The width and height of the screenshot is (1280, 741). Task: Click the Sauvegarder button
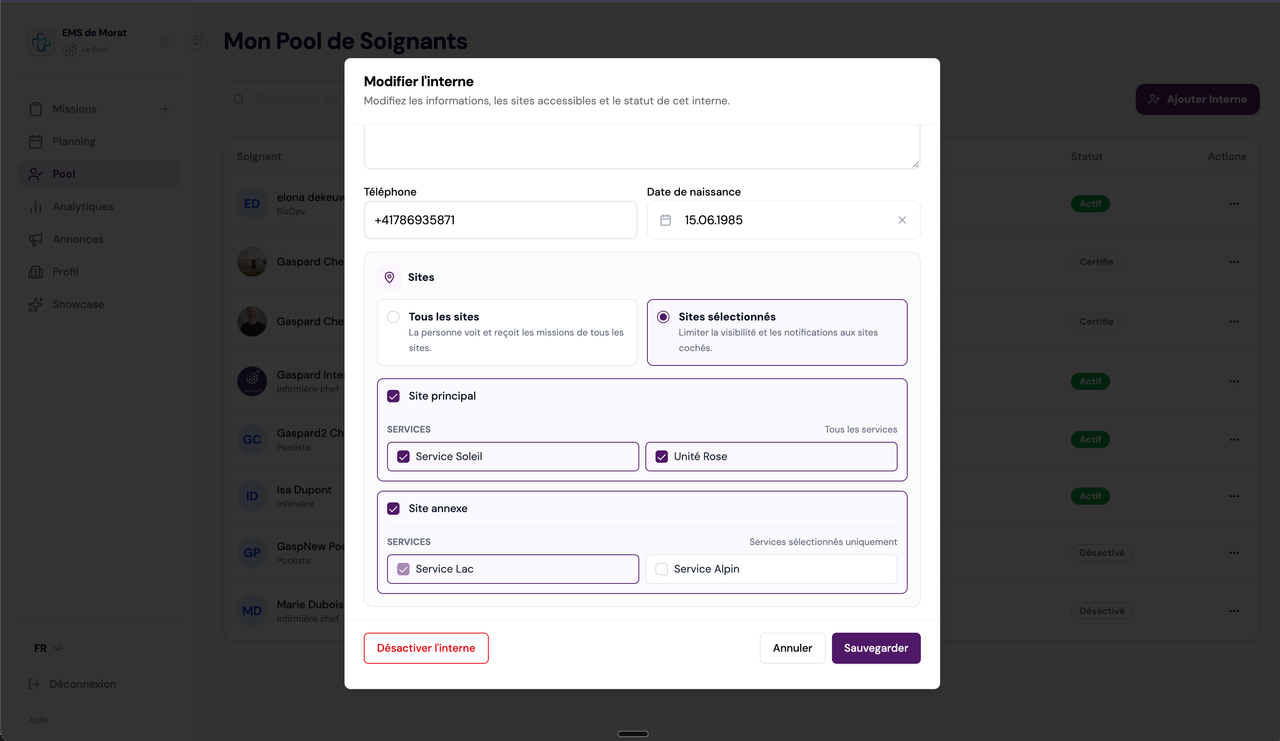[x=876, y=648]
